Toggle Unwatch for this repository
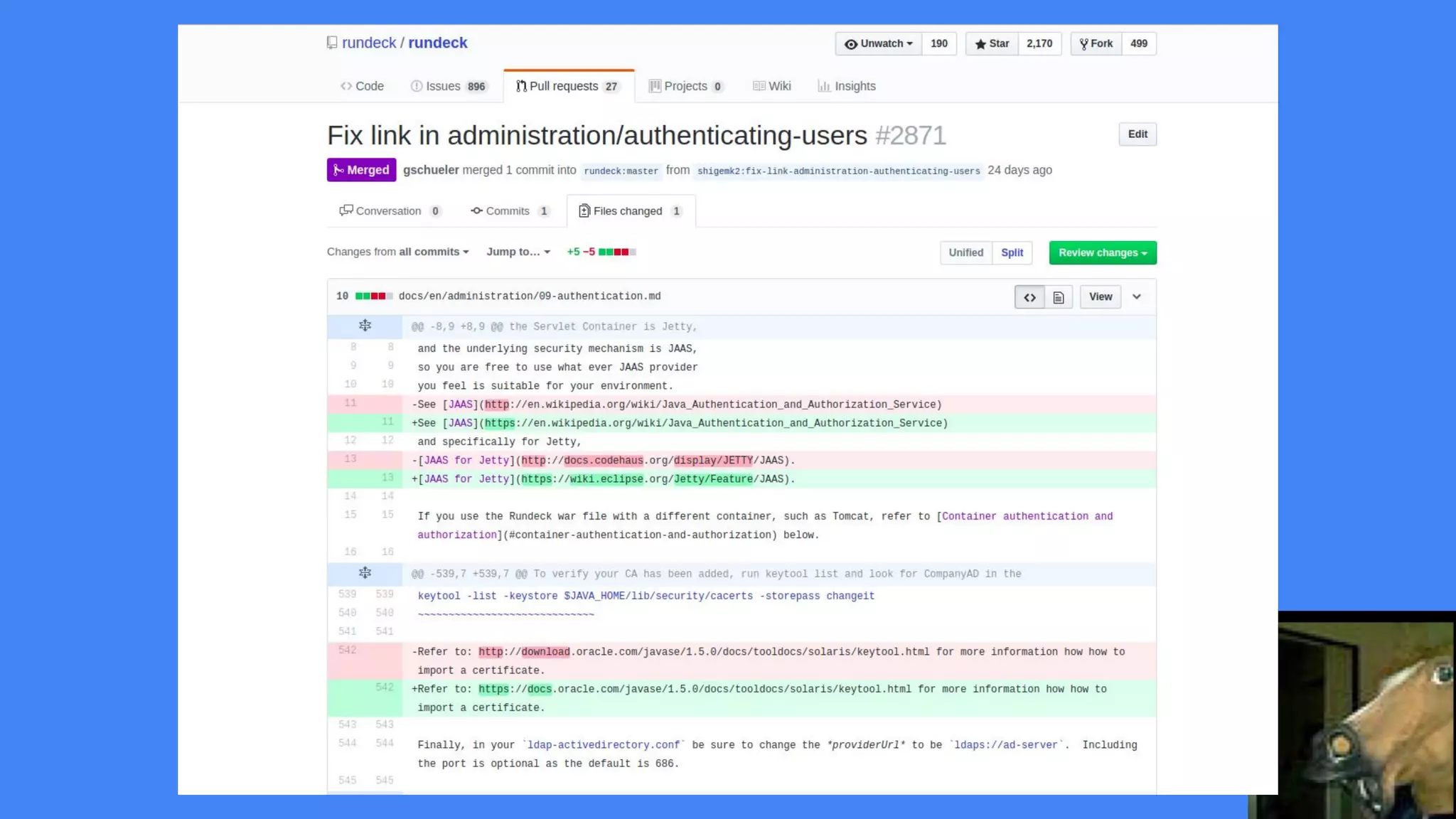 [878, 43]
